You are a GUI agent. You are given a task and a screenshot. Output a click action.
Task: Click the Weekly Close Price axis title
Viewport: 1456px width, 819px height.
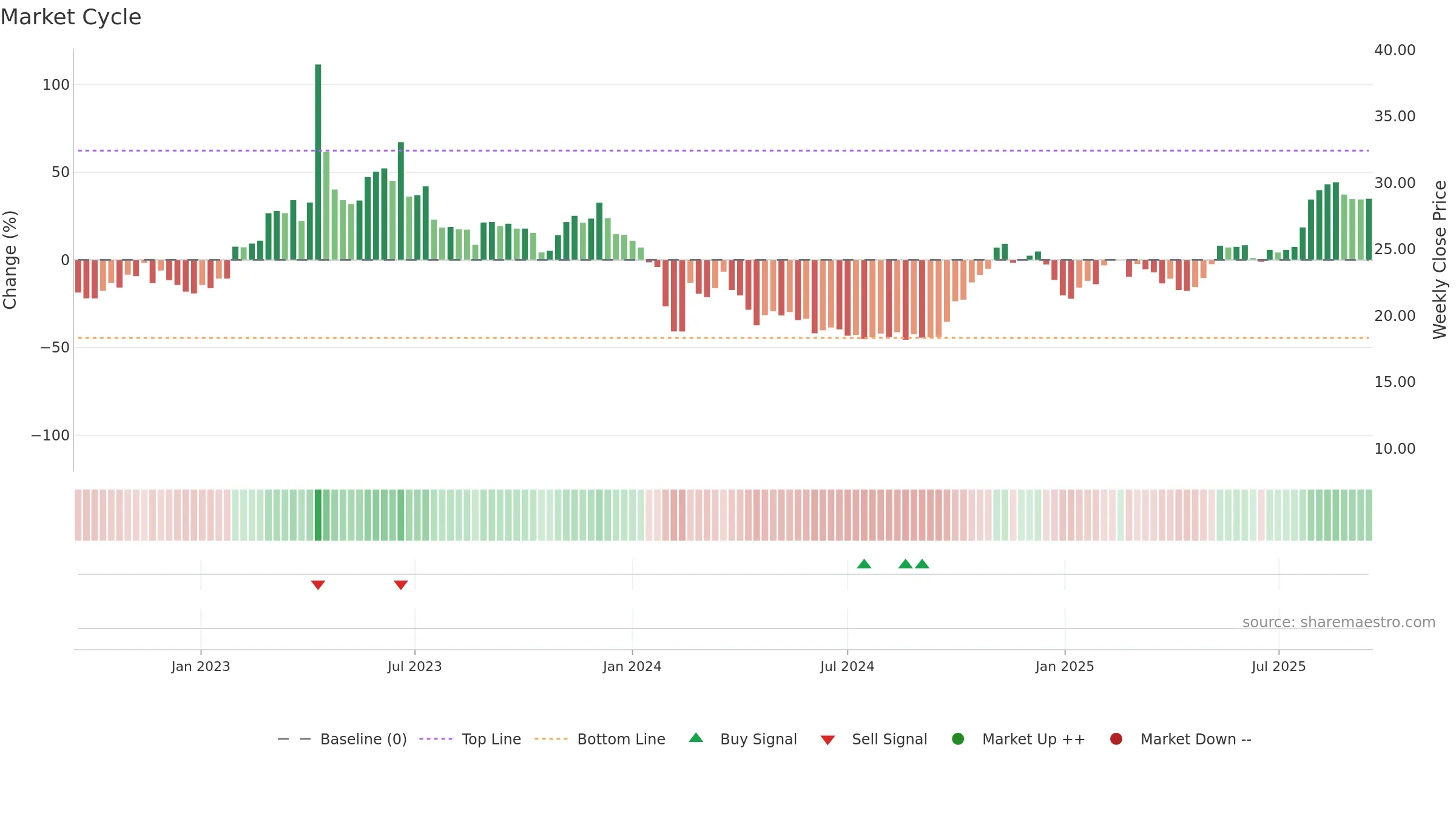(x=1440, y=260)
